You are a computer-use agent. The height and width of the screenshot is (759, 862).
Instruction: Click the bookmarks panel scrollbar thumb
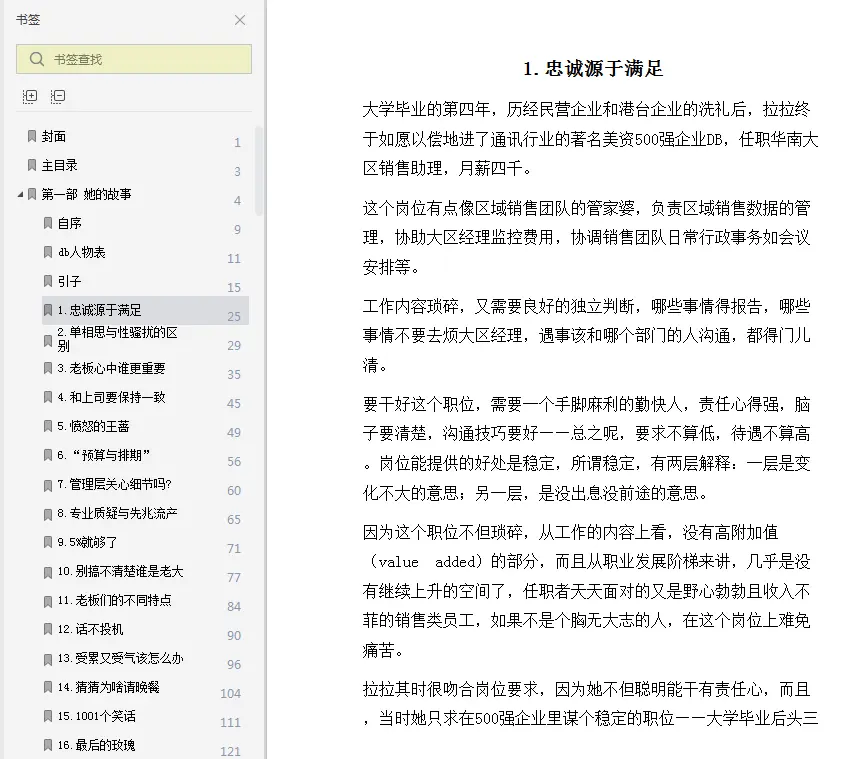click(x=258, y=170)
